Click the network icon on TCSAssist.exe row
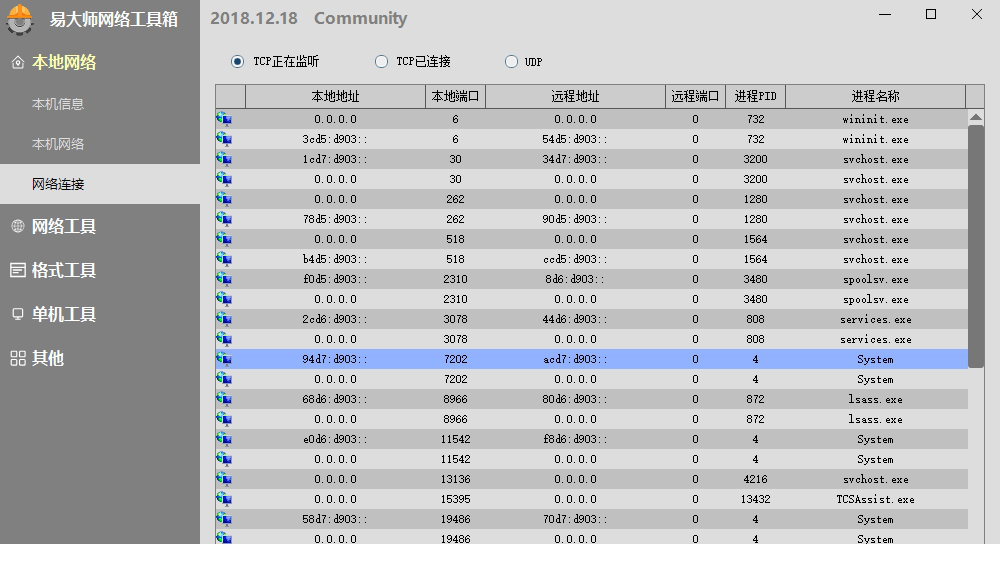 [x=224, y=499]
